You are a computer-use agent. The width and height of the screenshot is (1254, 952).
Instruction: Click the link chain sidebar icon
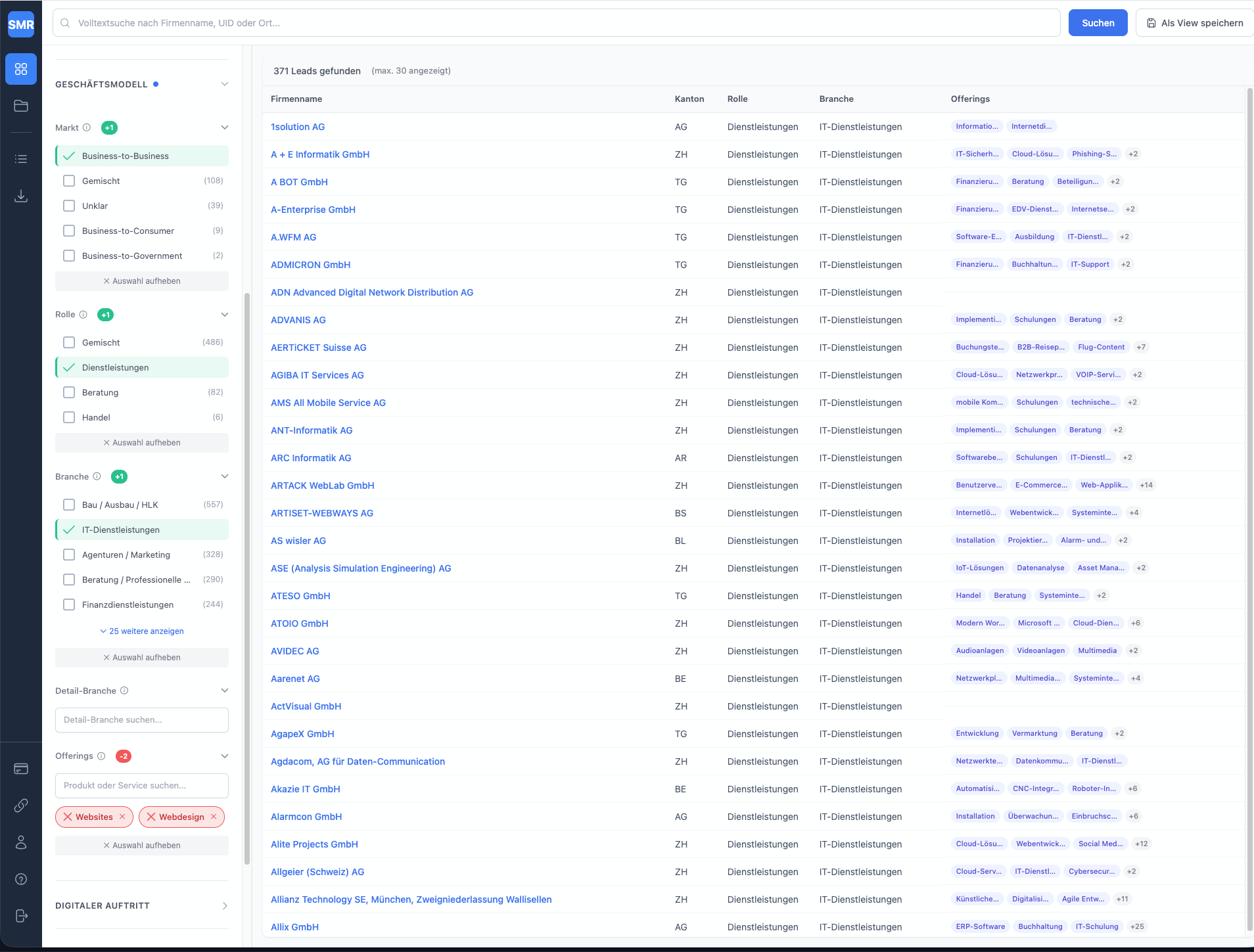pos(21,805)
